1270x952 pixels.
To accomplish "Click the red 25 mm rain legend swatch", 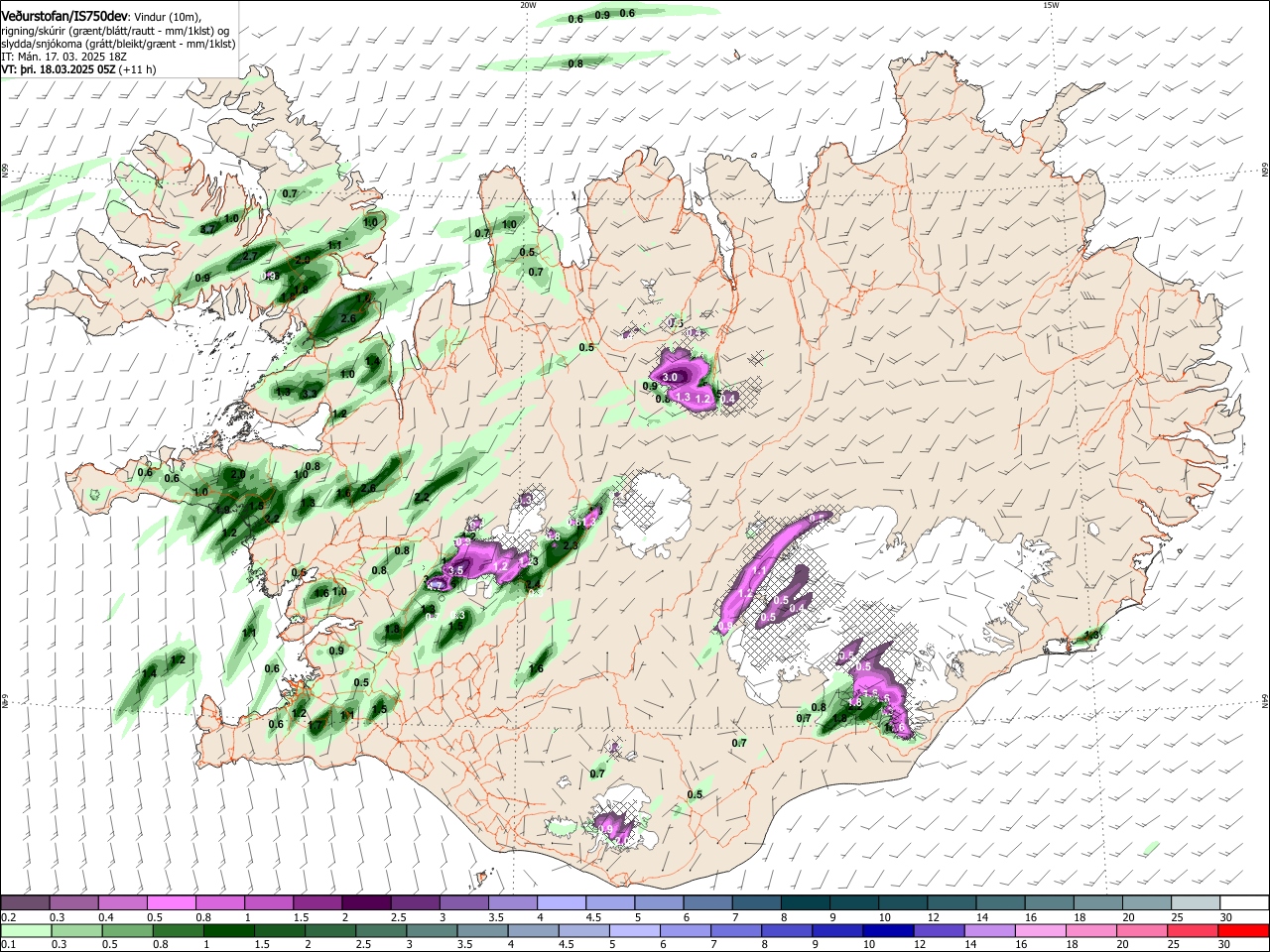I will (x=1193, y=930).
